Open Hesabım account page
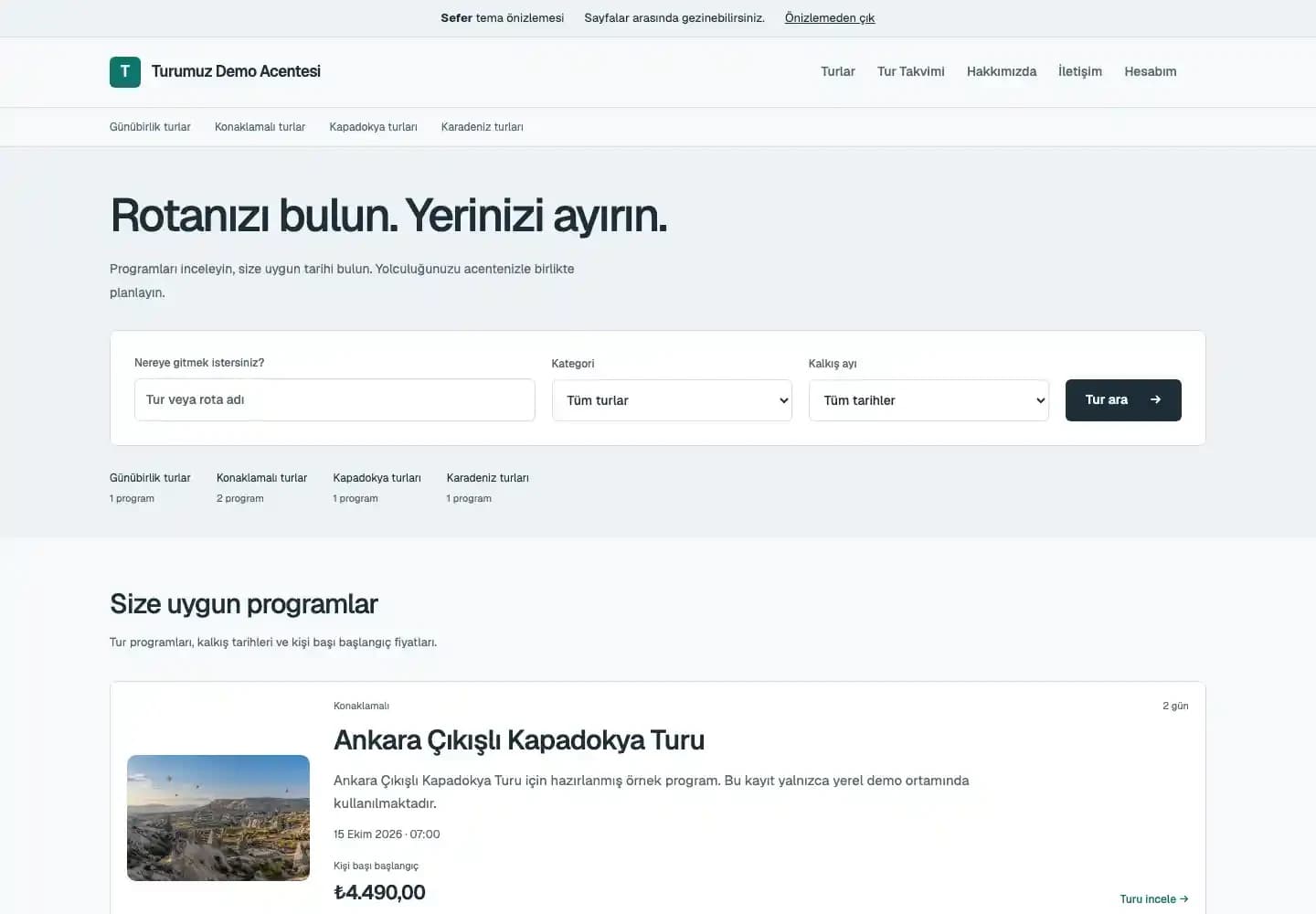The height and width of the screenshot is (914, 1316). [x=1151, y=71]
